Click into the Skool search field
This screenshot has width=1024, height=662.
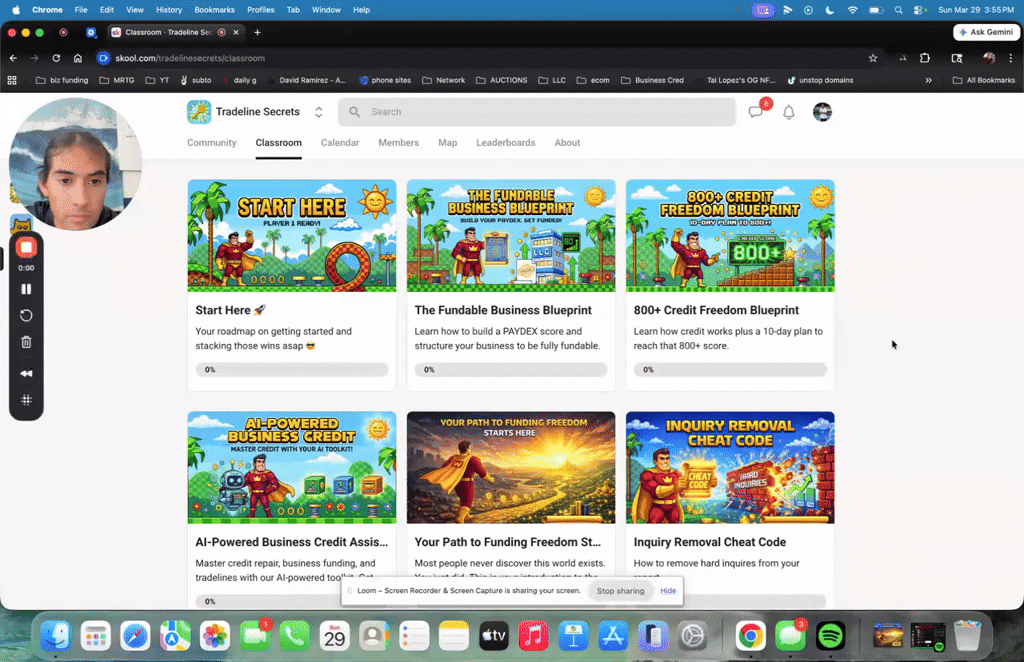(537, 112)
